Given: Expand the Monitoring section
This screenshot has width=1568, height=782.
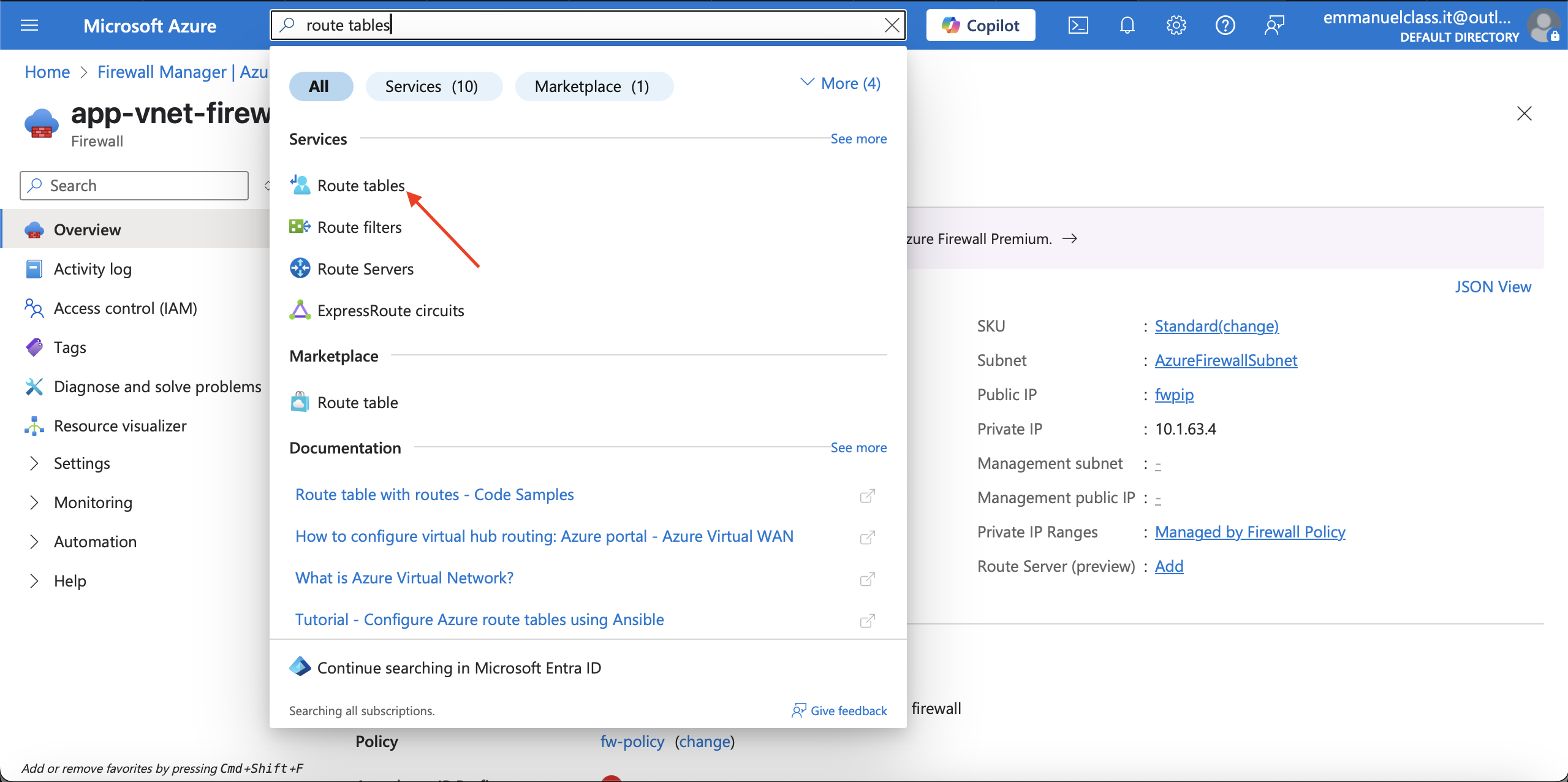Looking at the screenshot, I should [x=93, y=503].
